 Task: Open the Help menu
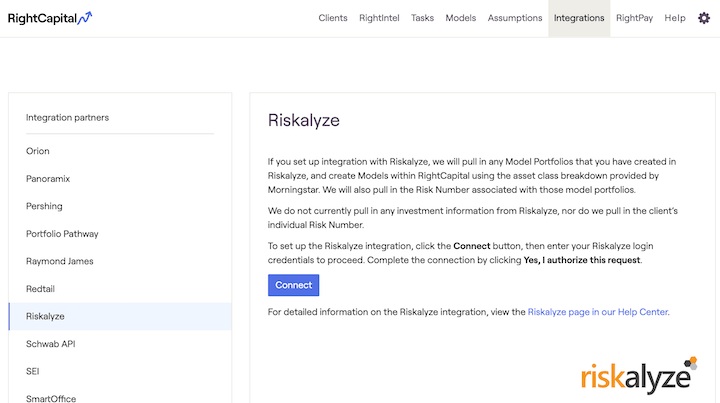(x=675, y=18)
